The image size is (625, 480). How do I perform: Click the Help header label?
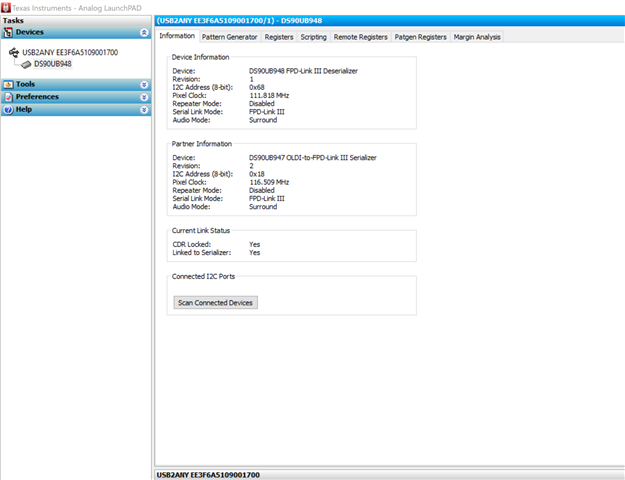[x=24, y=109]
